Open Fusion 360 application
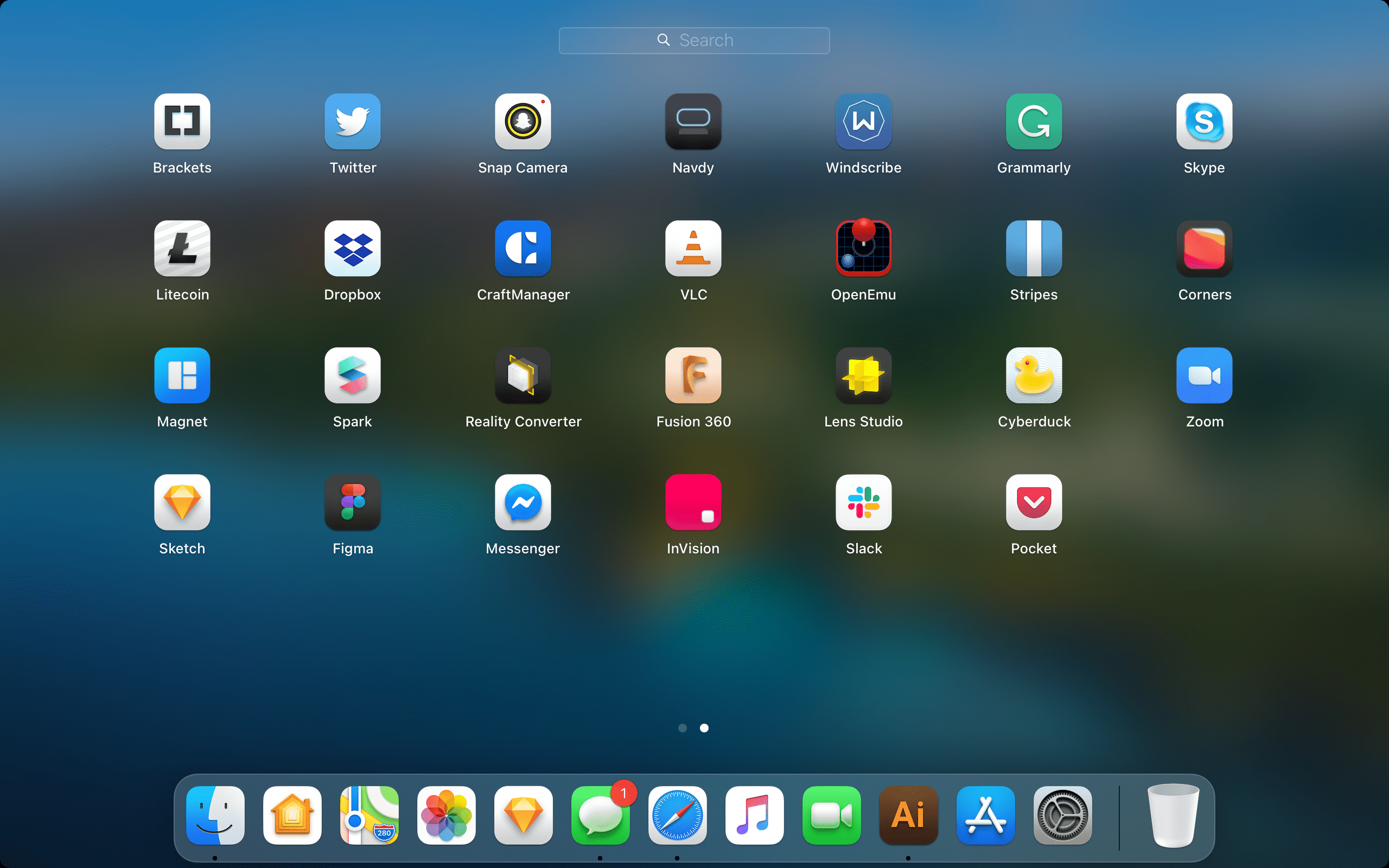The image size is (1389, 868). coord(693,375)
